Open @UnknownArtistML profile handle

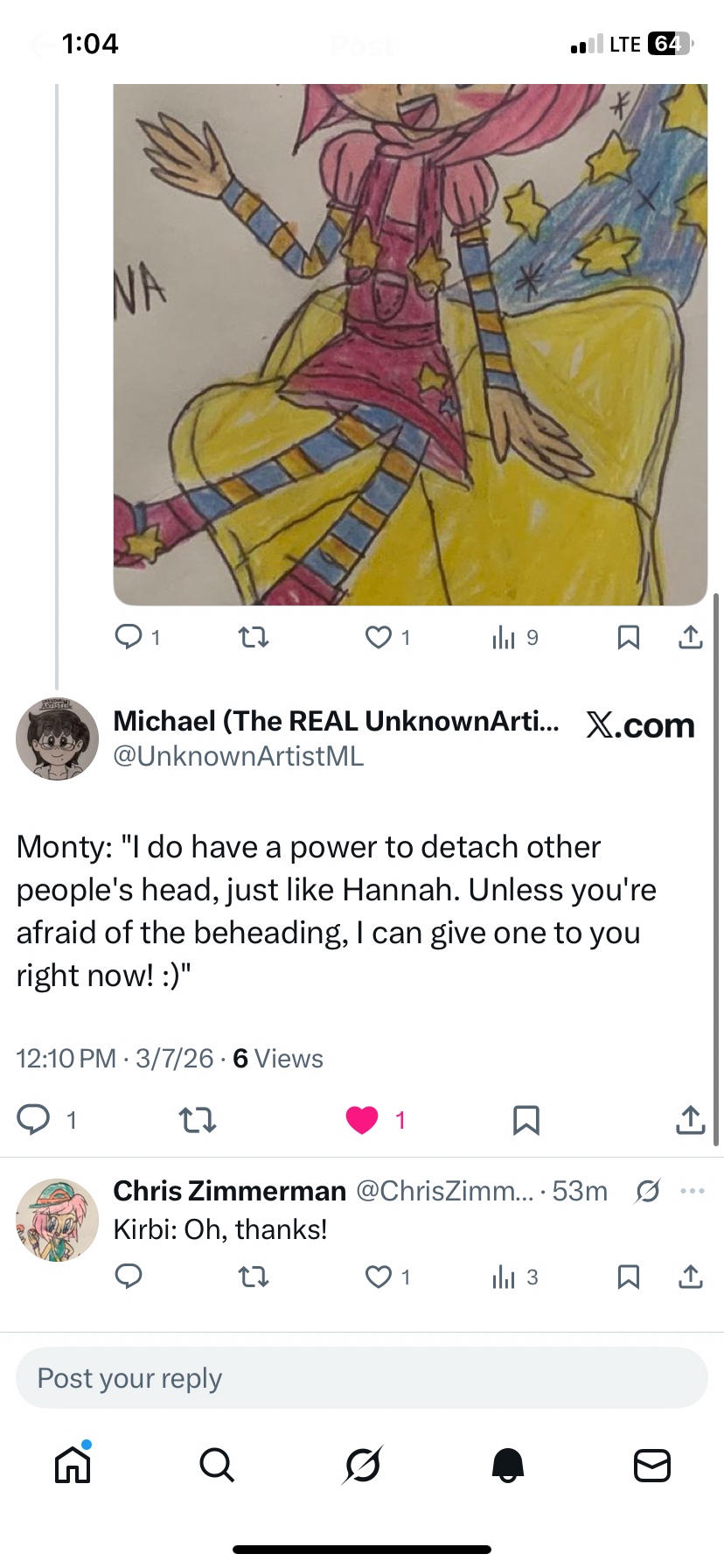point(239,756)
